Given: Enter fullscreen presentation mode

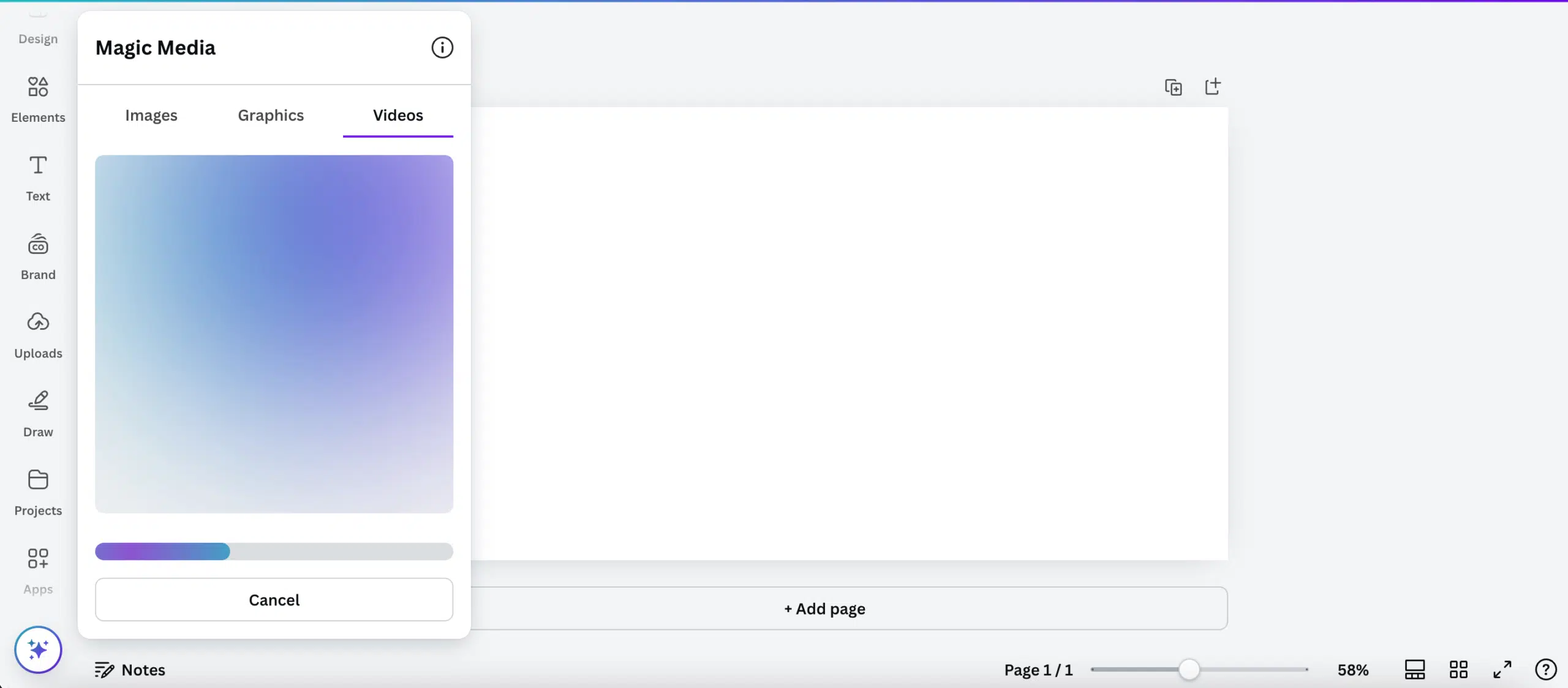Looking at the screenshot, I should 1502,670.
